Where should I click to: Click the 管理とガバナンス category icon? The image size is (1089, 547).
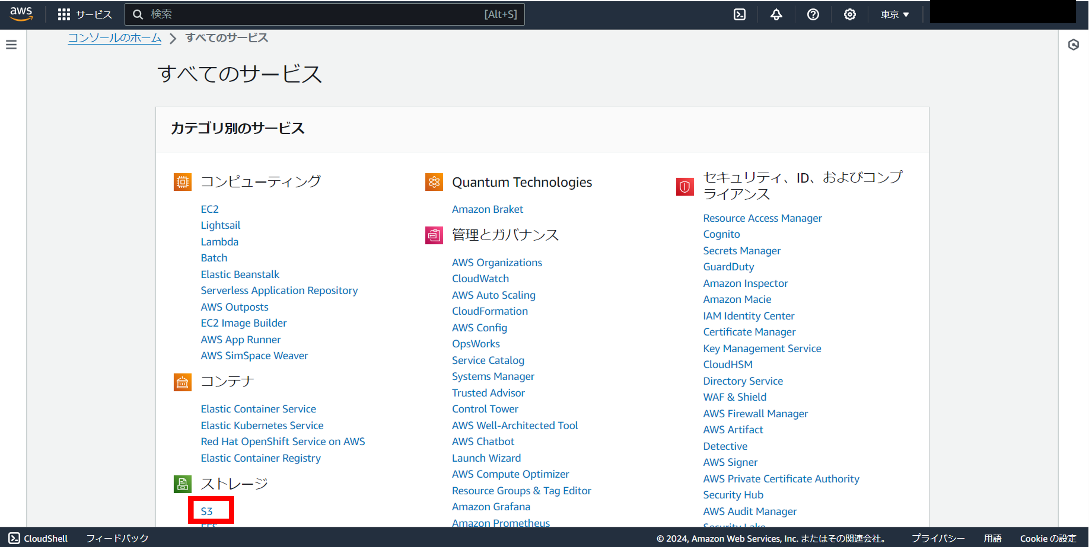(434, 235)
